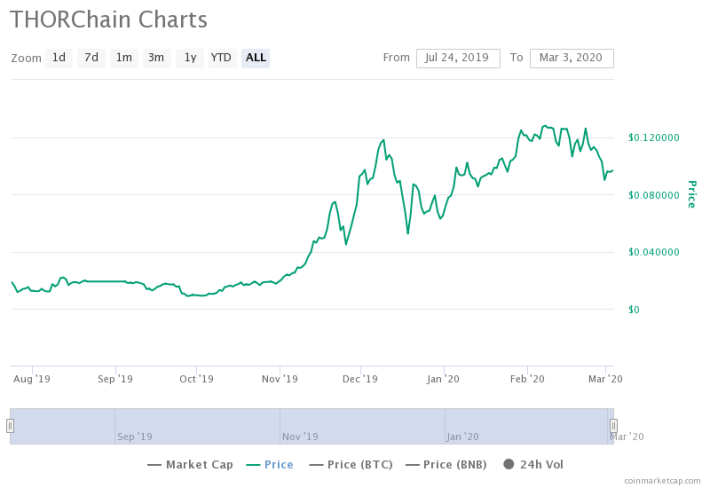Image resolution: width=710 pixels, height=488 pixels.
Task: Set zoom range to 1m
Action: click(x=124, y=58)
